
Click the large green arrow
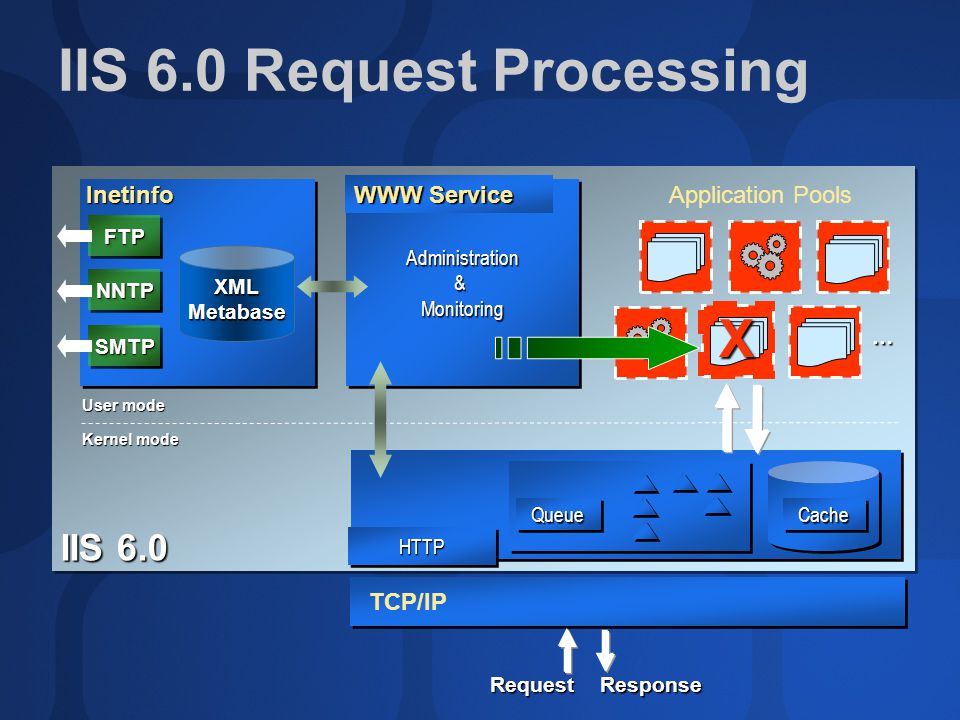(x=612, y=348)
